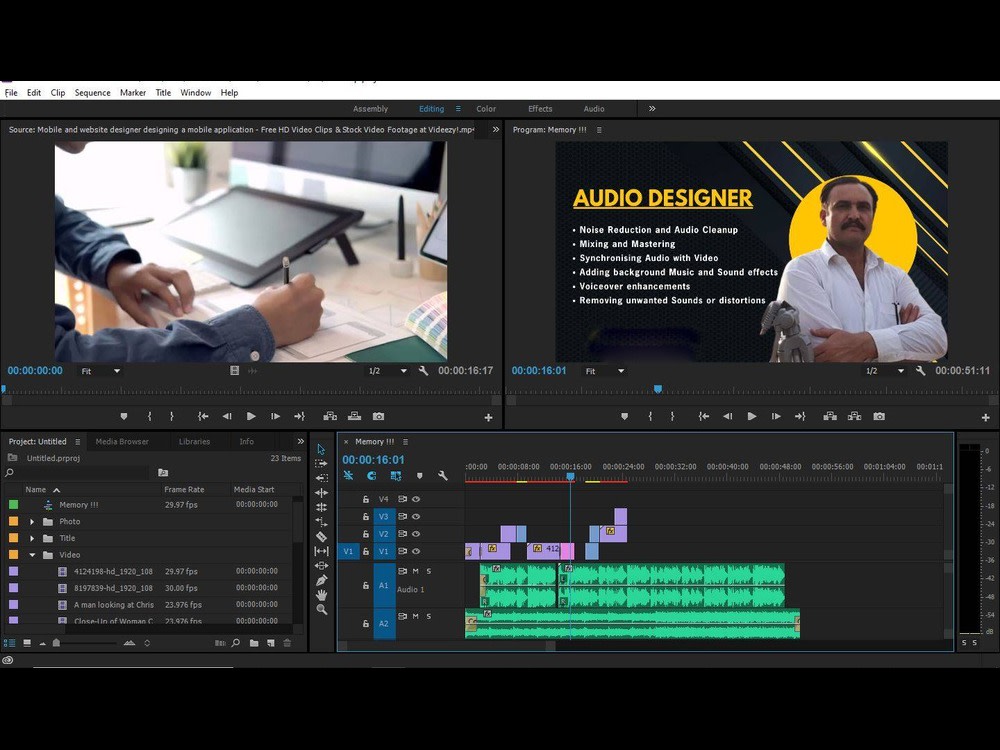
Task: Open the File menu
Action: point(11,92)
